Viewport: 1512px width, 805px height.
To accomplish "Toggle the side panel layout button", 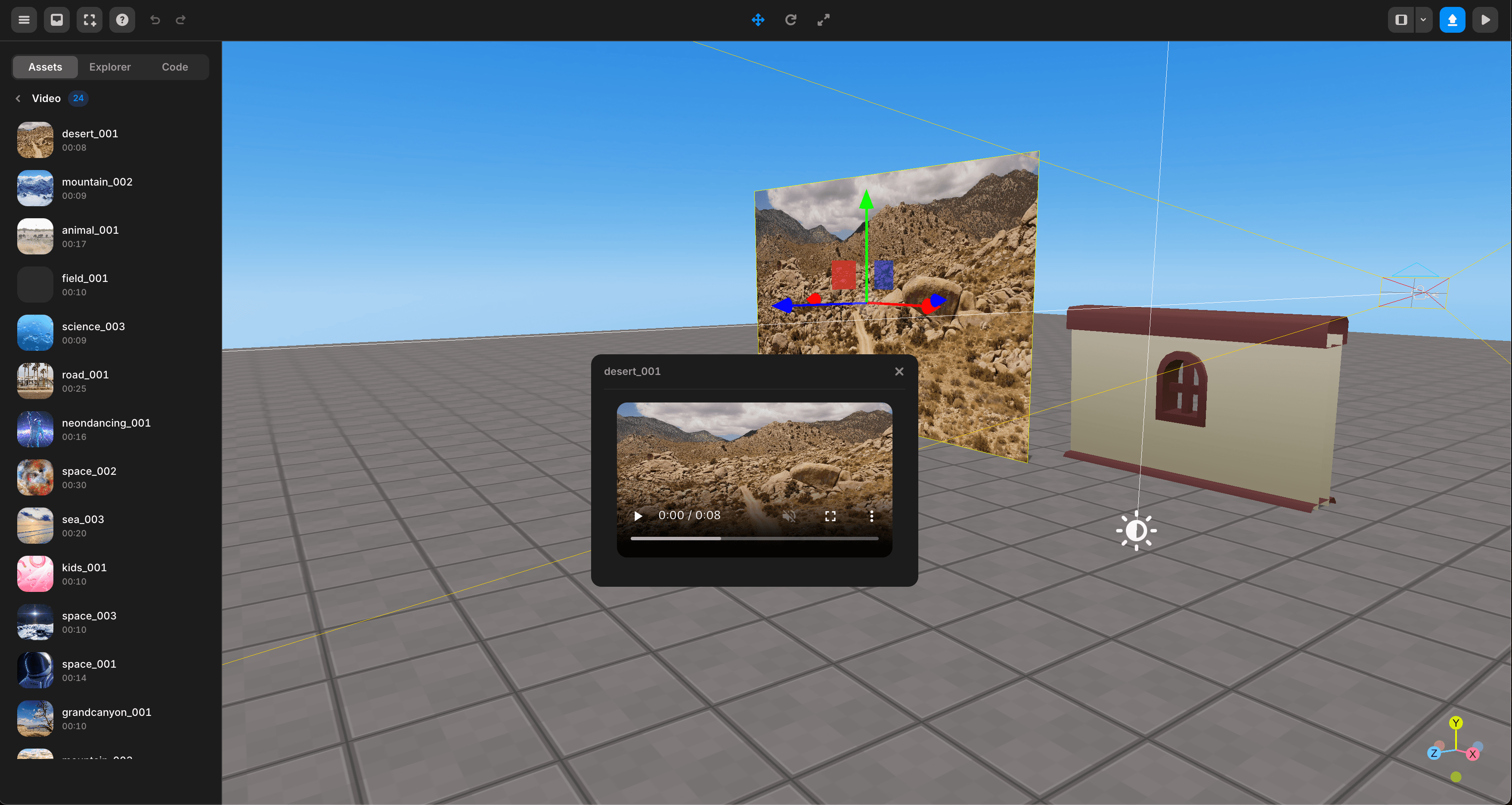I will click(1401, 20).
